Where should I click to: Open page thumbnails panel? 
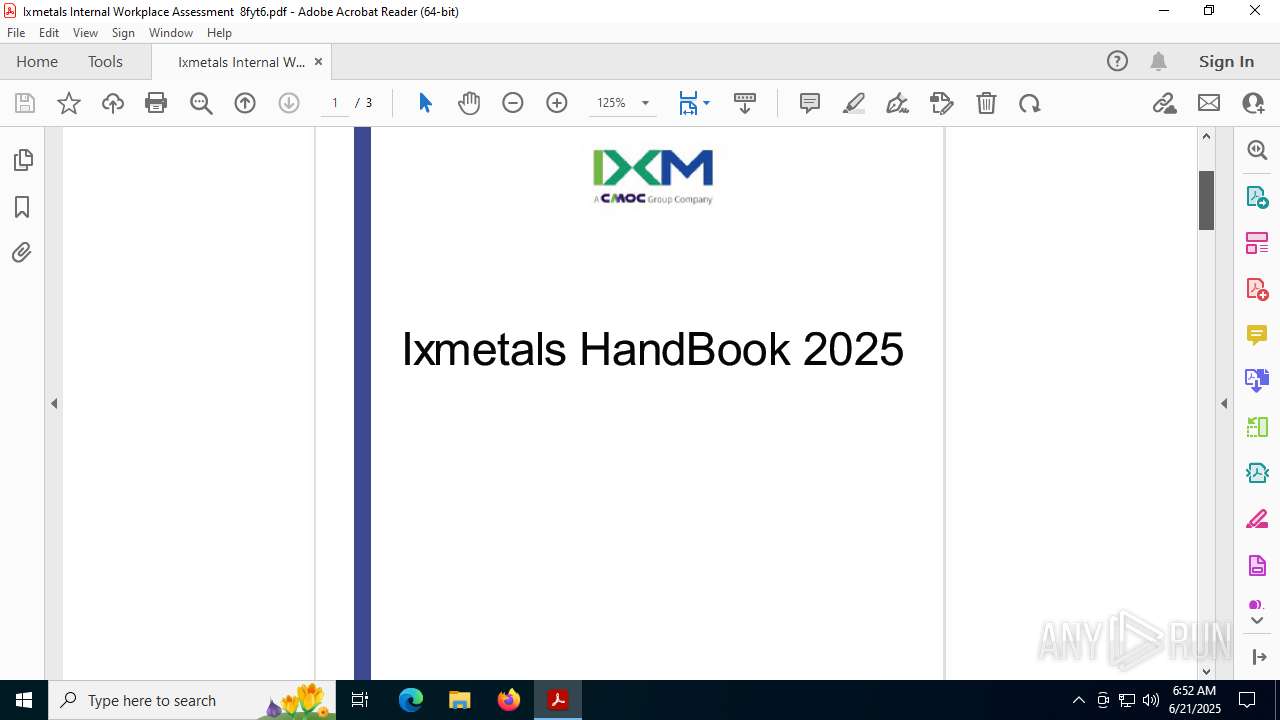click(22, 160)
